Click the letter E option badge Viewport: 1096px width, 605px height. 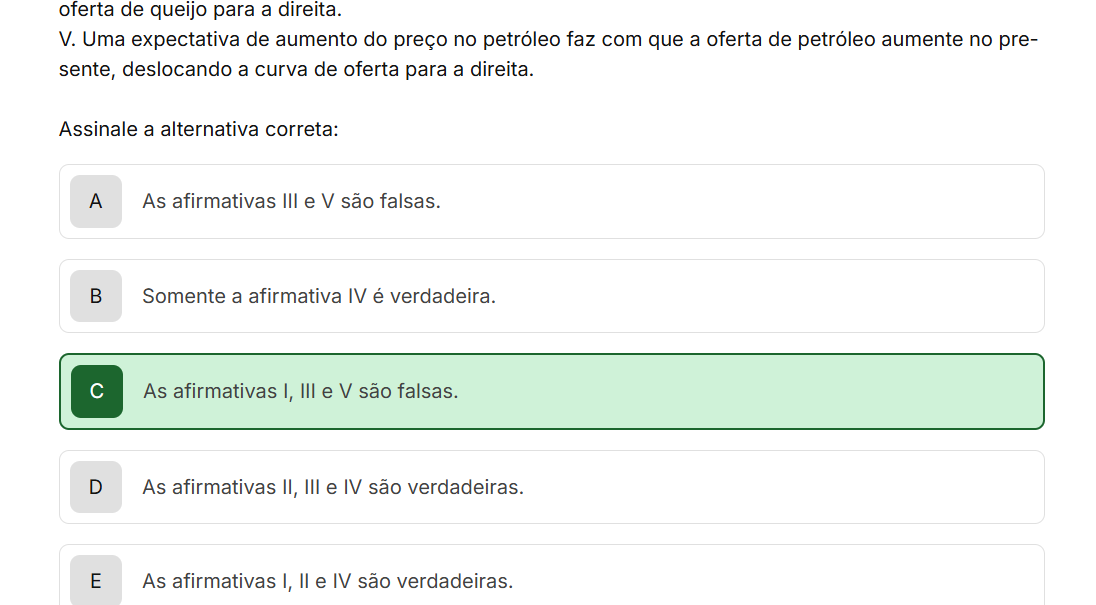pos(96,581)
